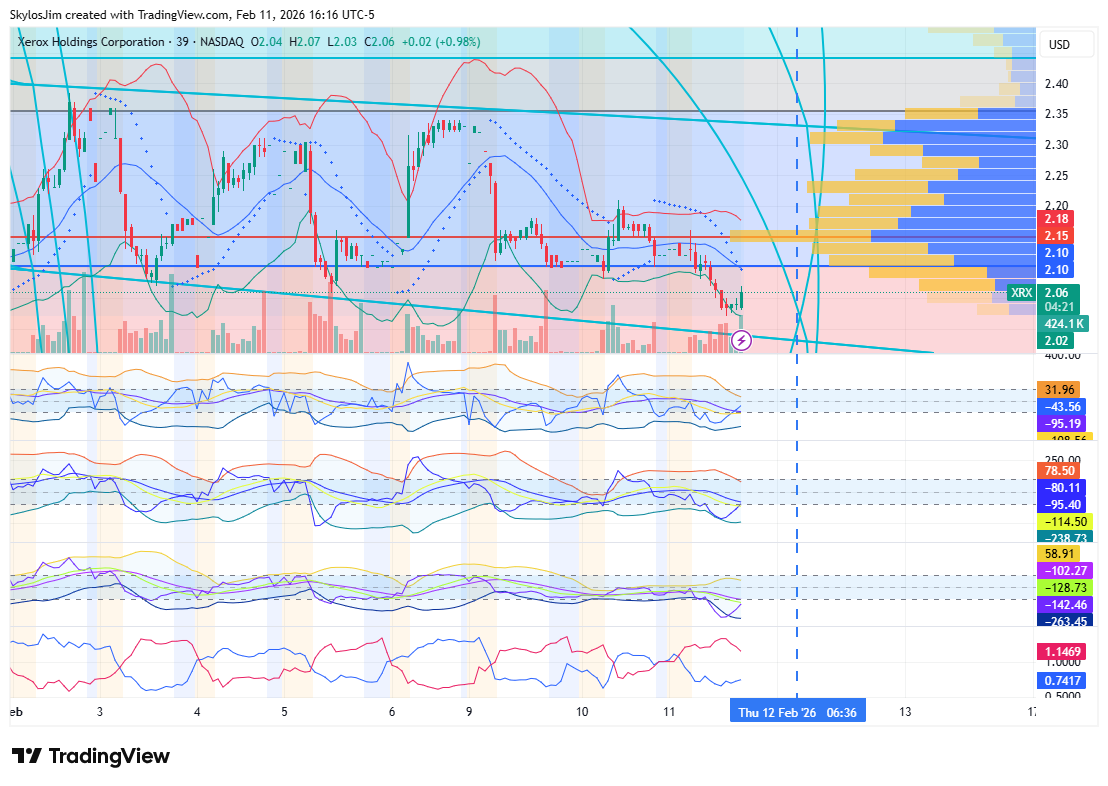Click the green 2.06 current price label
1108x786 pixels.
coord(1056,292)
